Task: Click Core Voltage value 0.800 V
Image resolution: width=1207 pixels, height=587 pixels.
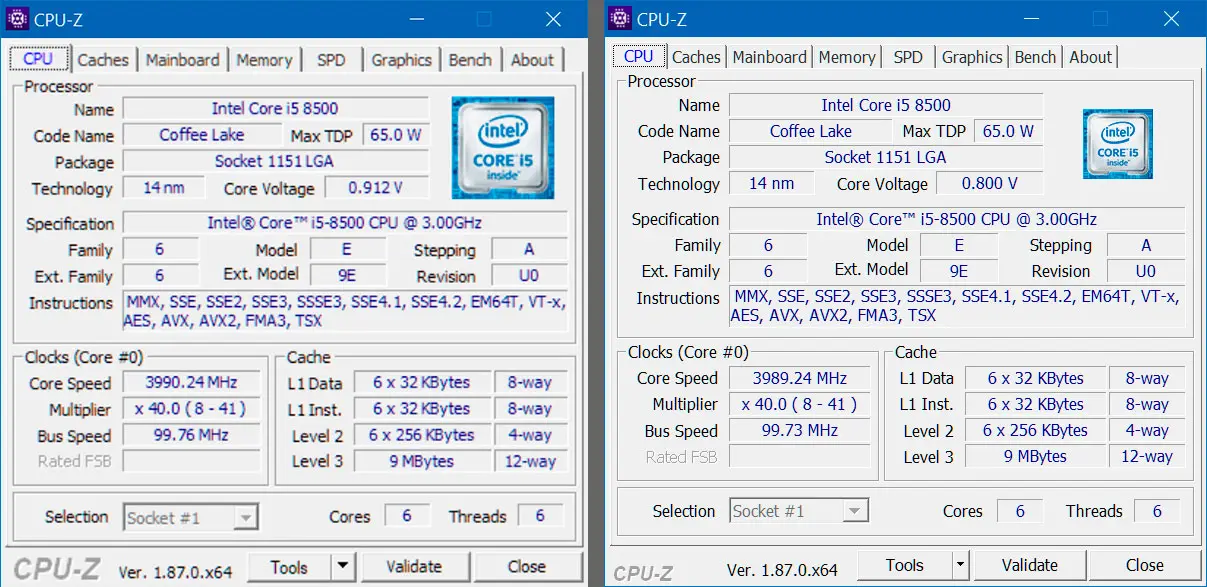Action: [989, 184]
